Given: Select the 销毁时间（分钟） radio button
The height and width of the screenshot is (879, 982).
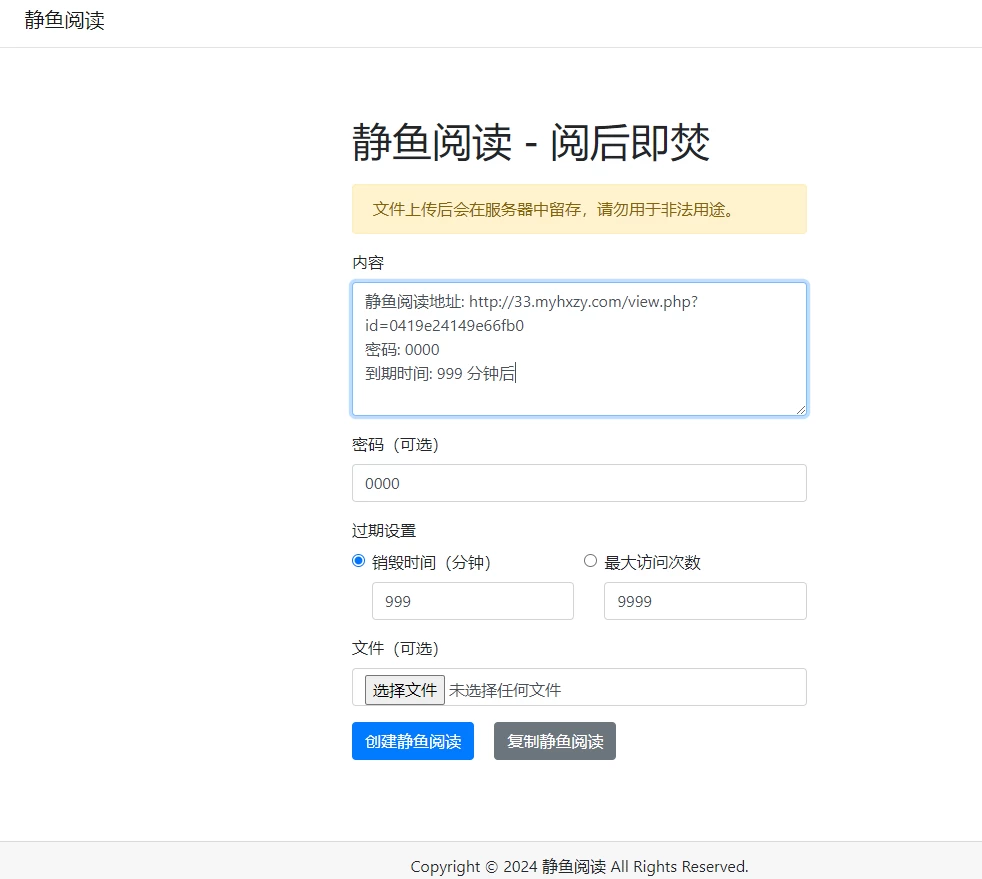Looking at the screenshot, I should [x=359, y=561].
